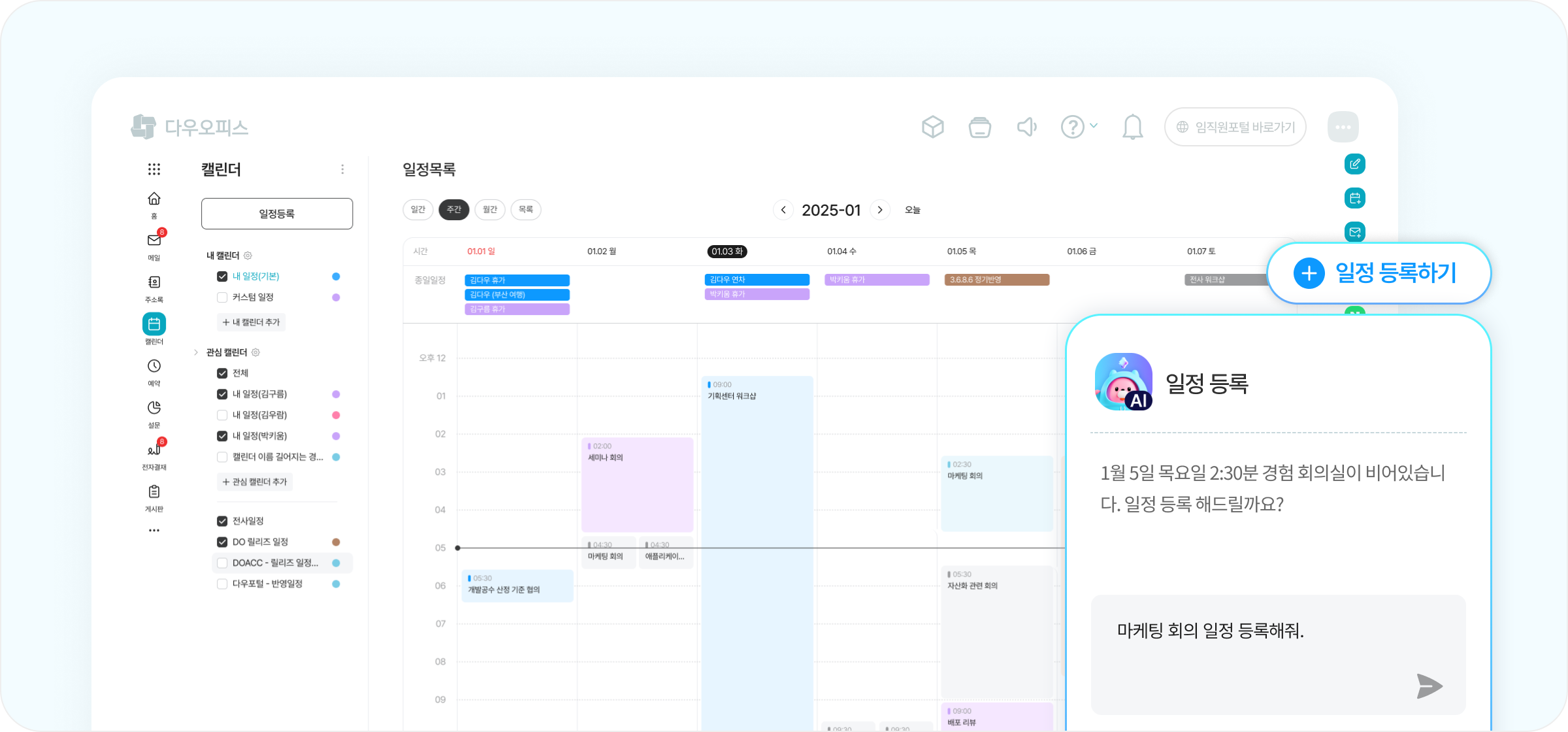Image resolution: width=1568 pixels, height=732 pixels.
Task: Click the teal pencil edit shortcut icon
Action: (x=1355, y=164)
